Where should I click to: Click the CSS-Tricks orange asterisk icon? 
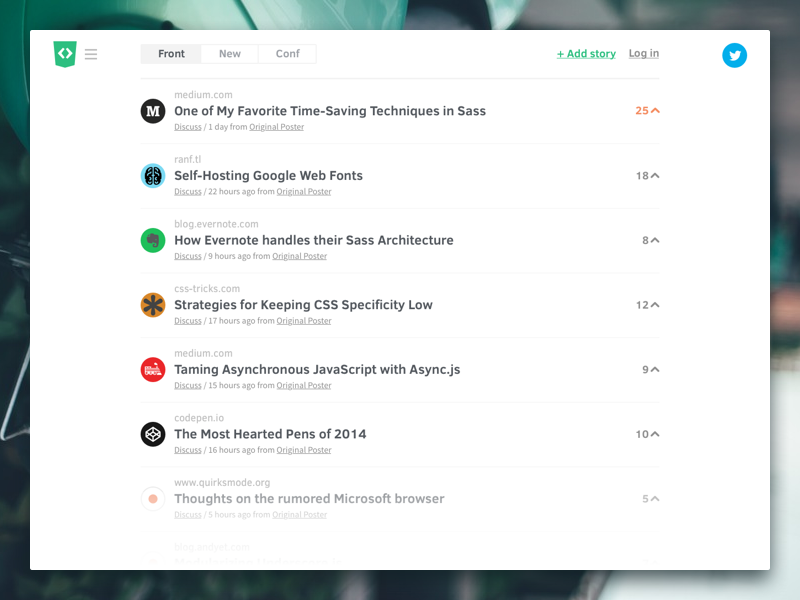tap(152, 305)
